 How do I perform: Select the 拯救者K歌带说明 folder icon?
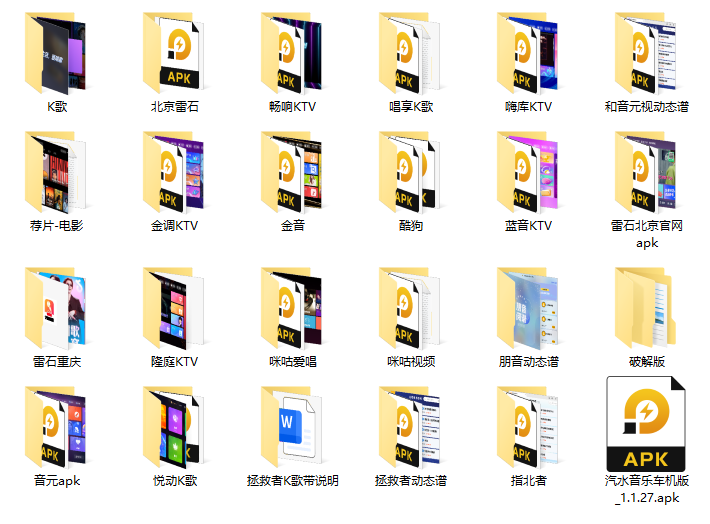(x=292, y=427)
